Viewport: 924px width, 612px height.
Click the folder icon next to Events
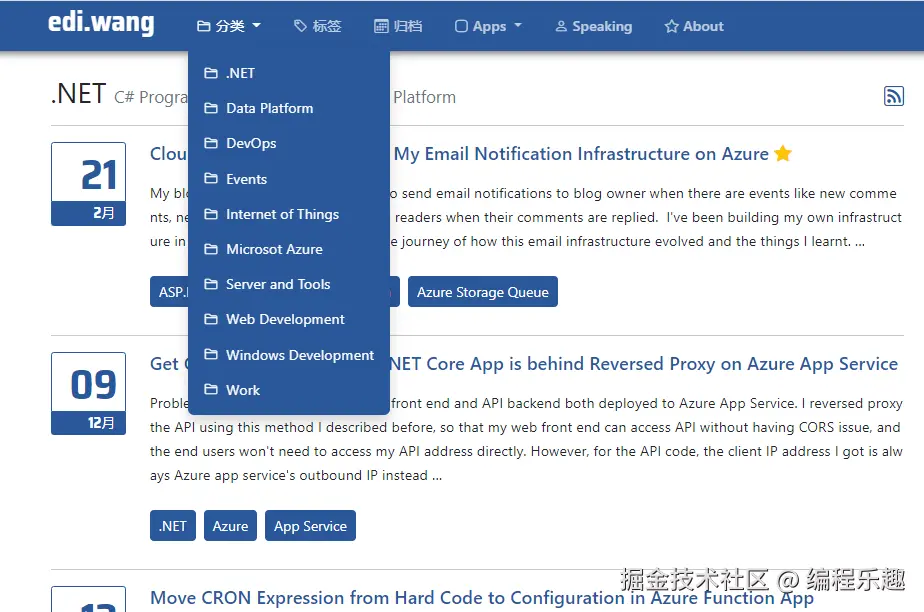tap(211, 178)
